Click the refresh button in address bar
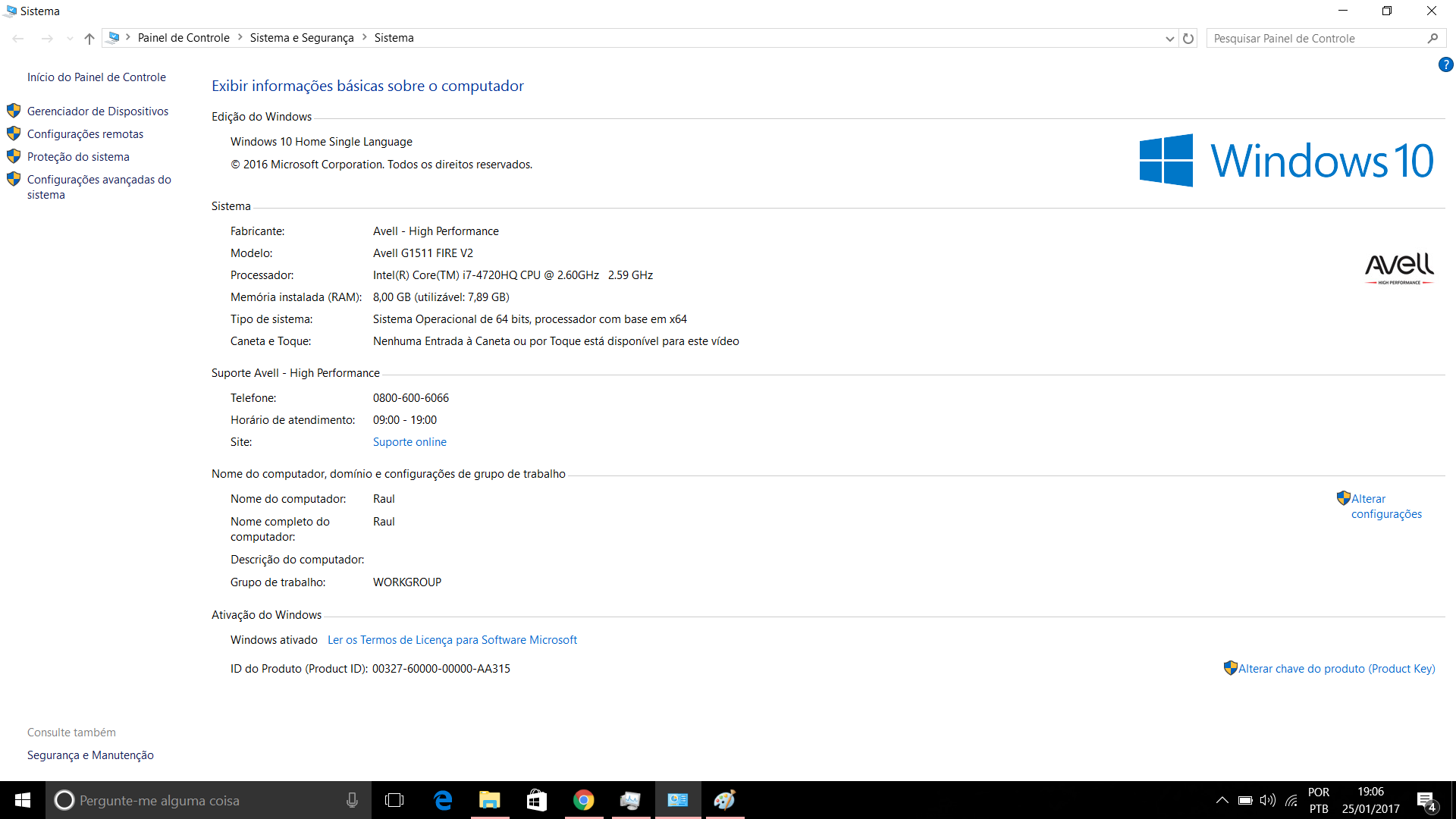1456x819 pixels. point(1188,39)
